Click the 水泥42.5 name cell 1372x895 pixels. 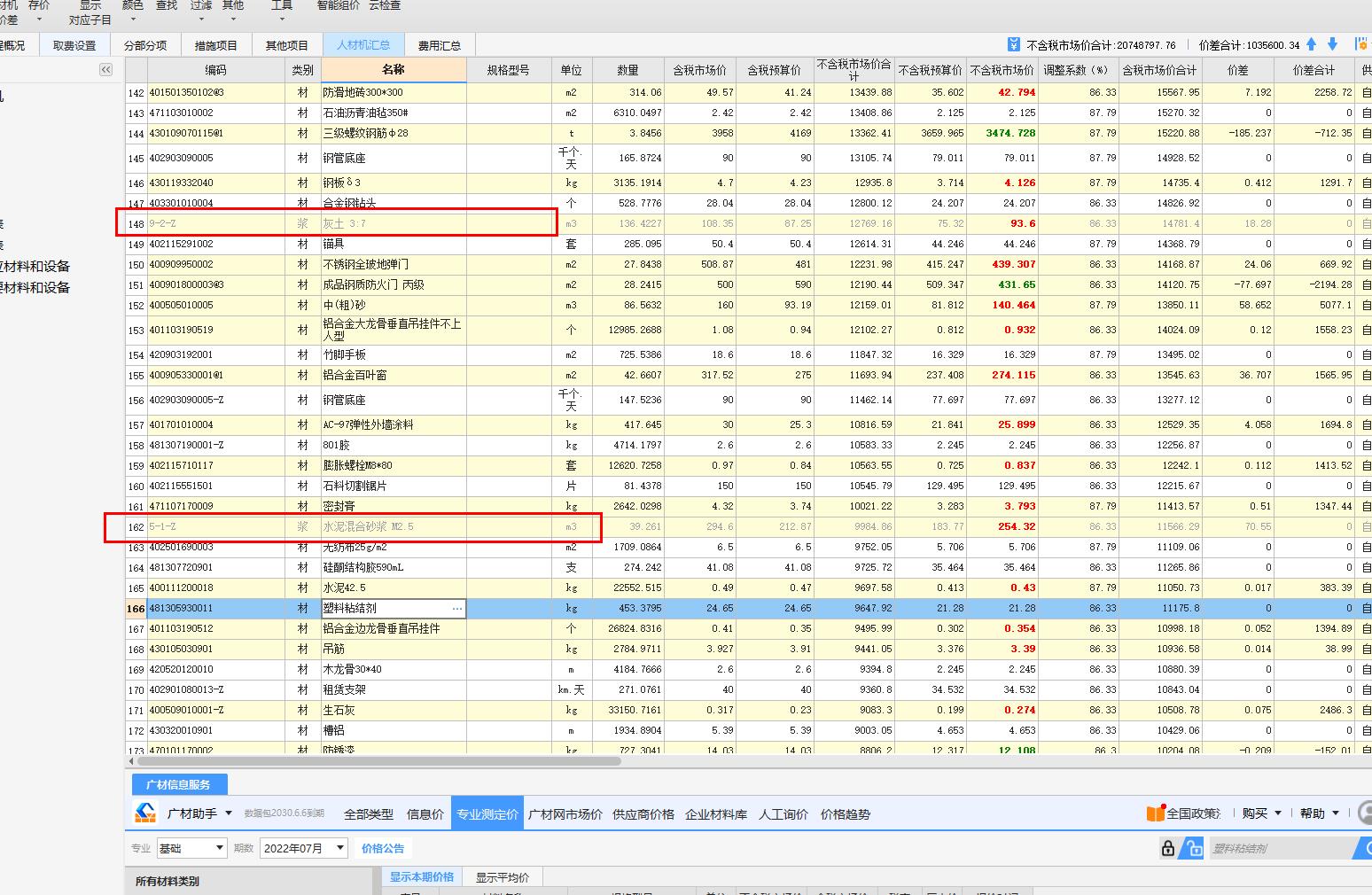[394, 588]
